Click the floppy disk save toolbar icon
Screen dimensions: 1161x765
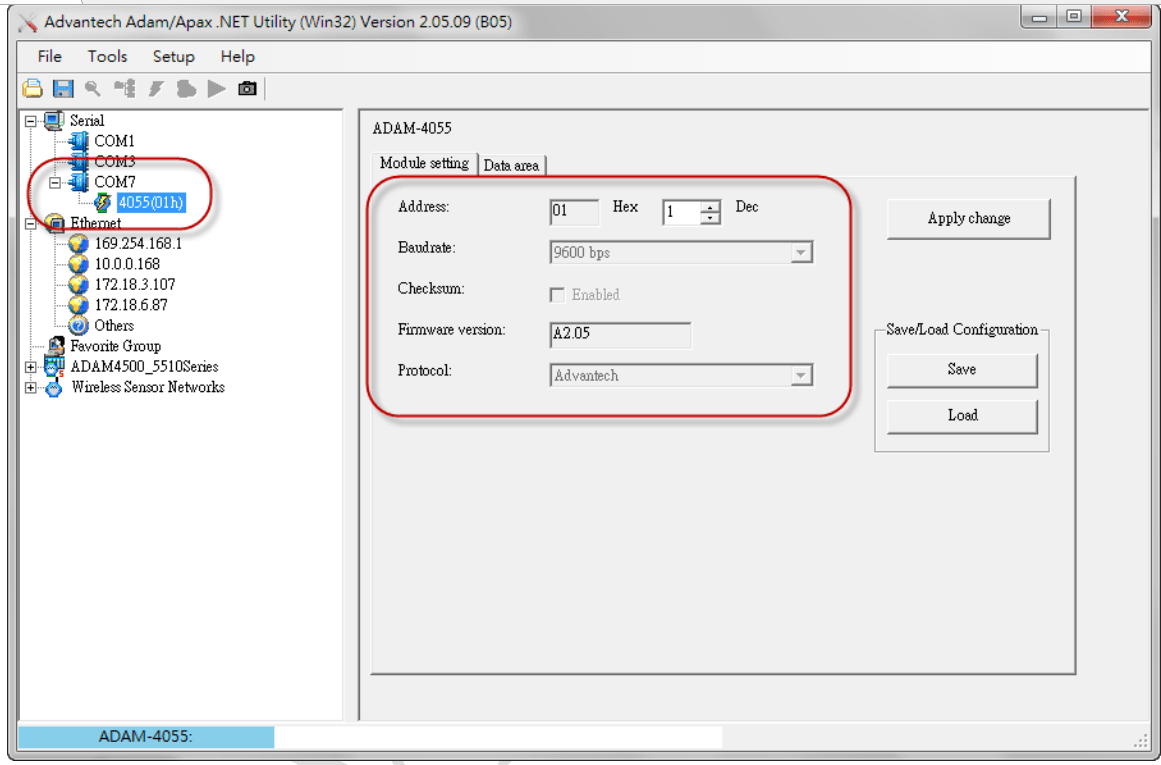[x=63, y=89]
